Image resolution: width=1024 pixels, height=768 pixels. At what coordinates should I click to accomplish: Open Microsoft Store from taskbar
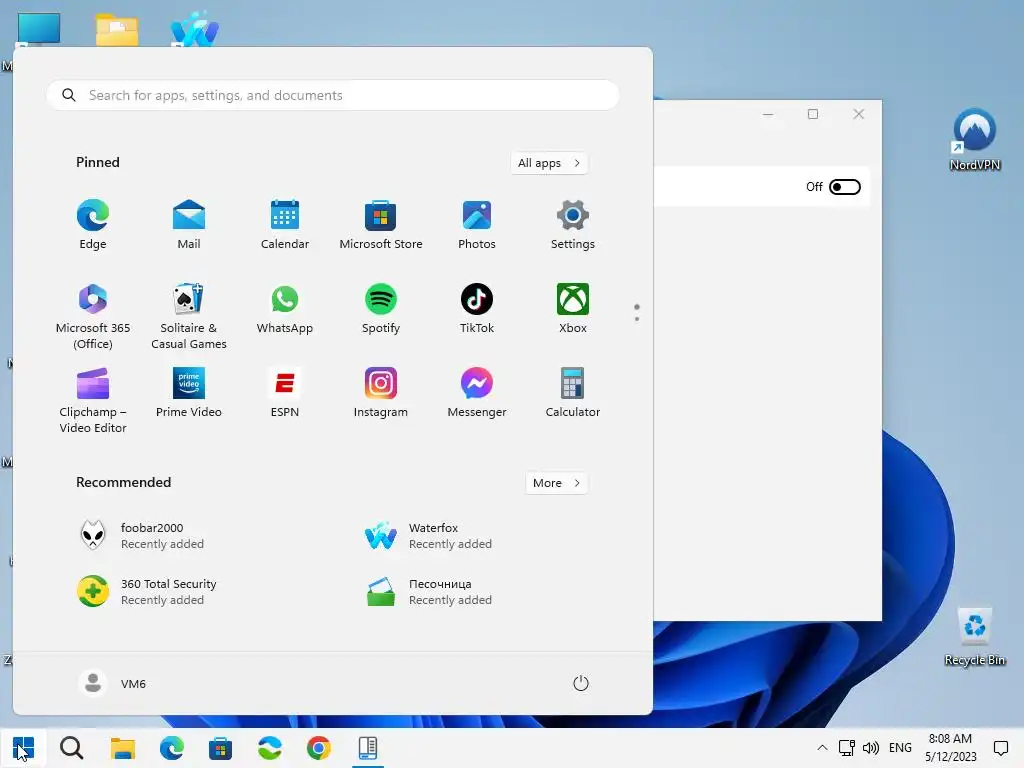pyautogui.click(x=220, y=748)
